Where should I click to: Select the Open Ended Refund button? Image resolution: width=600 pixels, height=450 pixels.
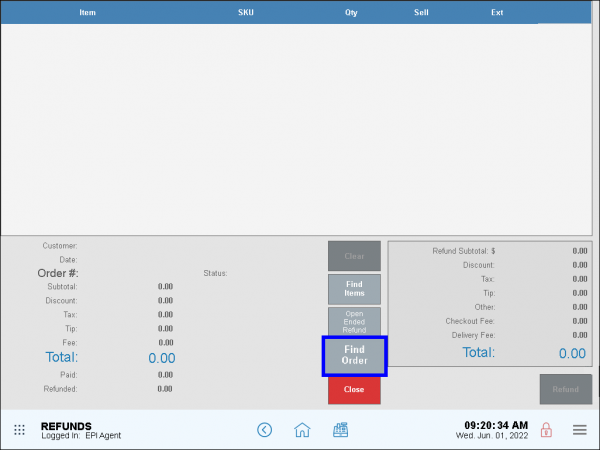(354, 322)
